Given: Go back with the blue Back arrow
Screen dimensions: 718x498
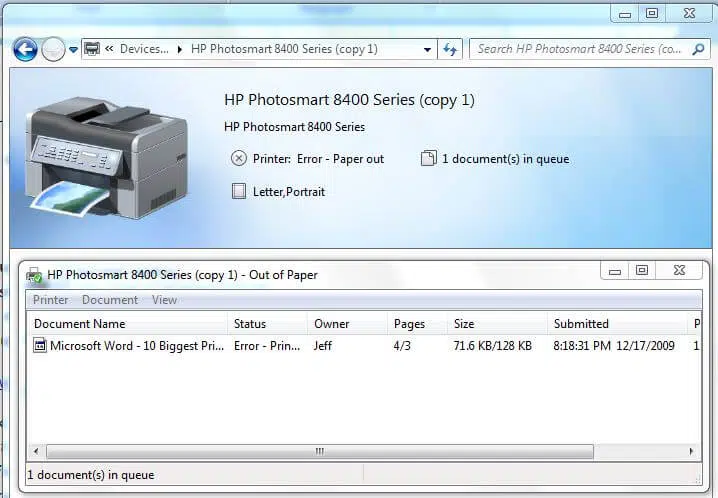Looking at the screenshot, I should (x=25, y=49).
